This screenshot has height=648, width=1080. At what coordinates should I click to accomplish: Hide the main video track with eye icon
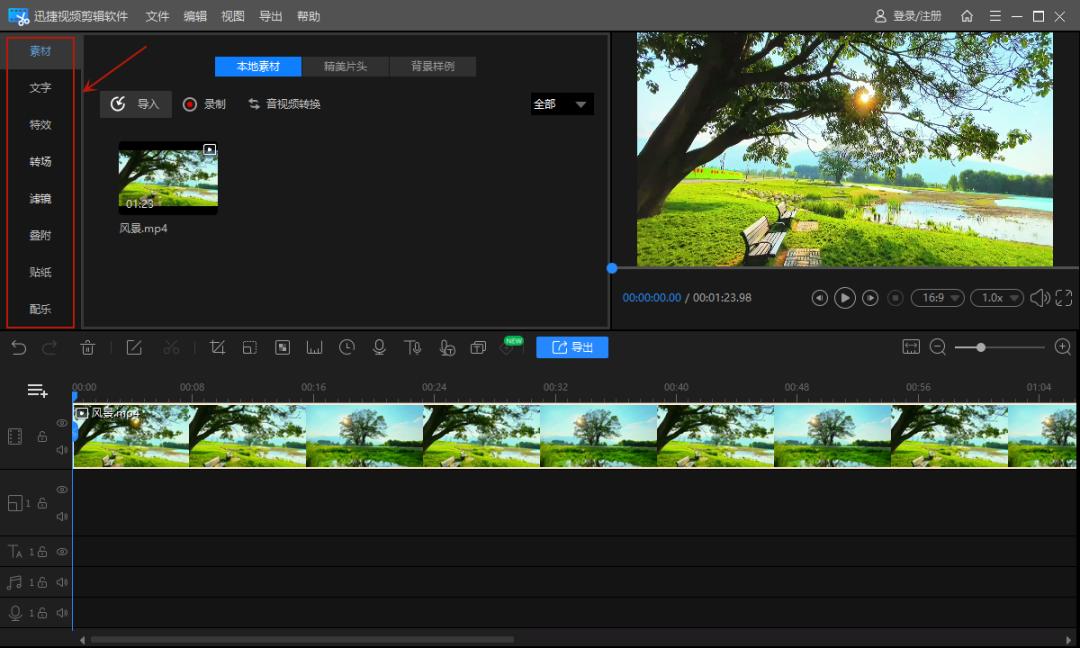click(x=62, y=424)
